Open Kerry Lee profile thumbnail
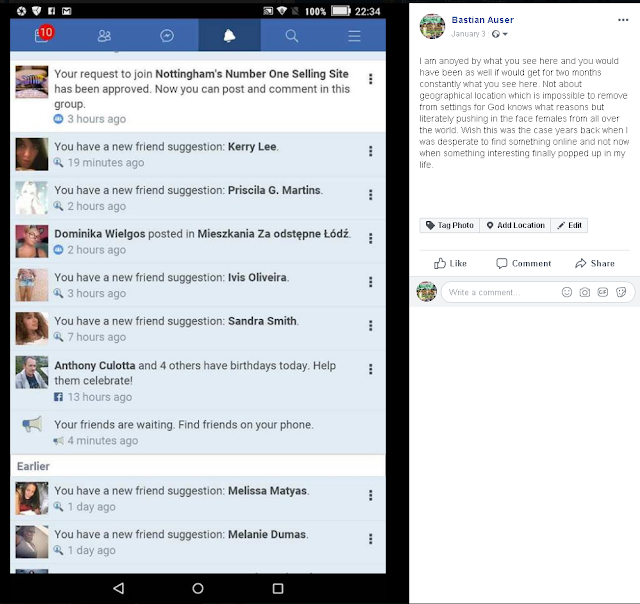Screen dimensions: 640x604 coord(32,154)
